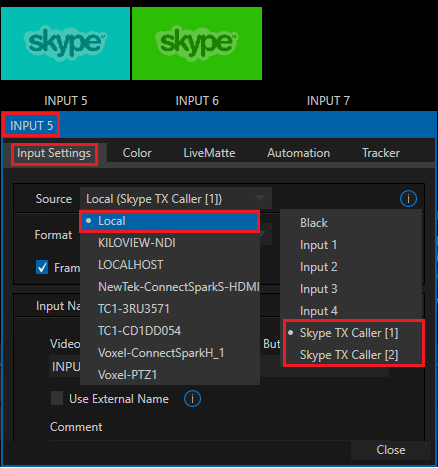Toggle the Frame checkbox under Format
Viewport: 438px width, 468px height.
coord(42,267)
